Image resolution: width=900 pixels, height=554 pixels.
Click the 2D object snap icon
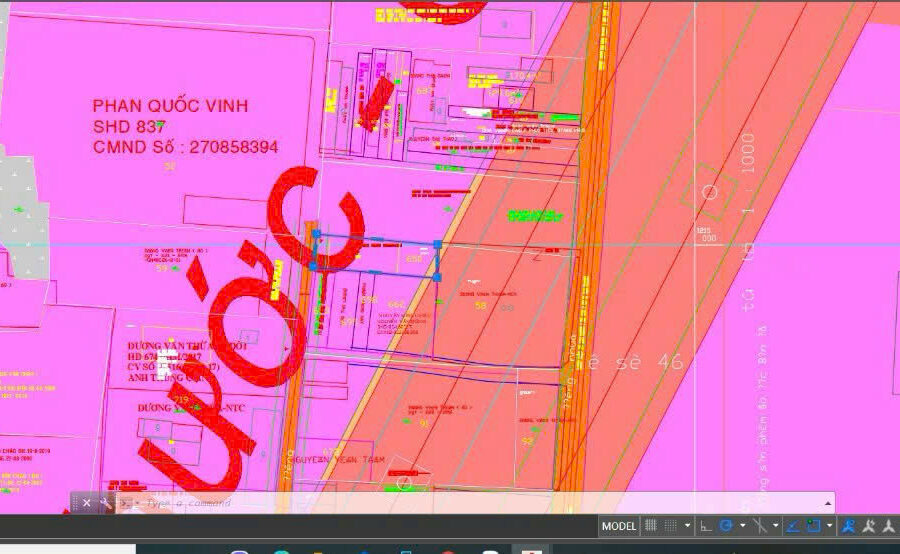(x=813, y=526)
